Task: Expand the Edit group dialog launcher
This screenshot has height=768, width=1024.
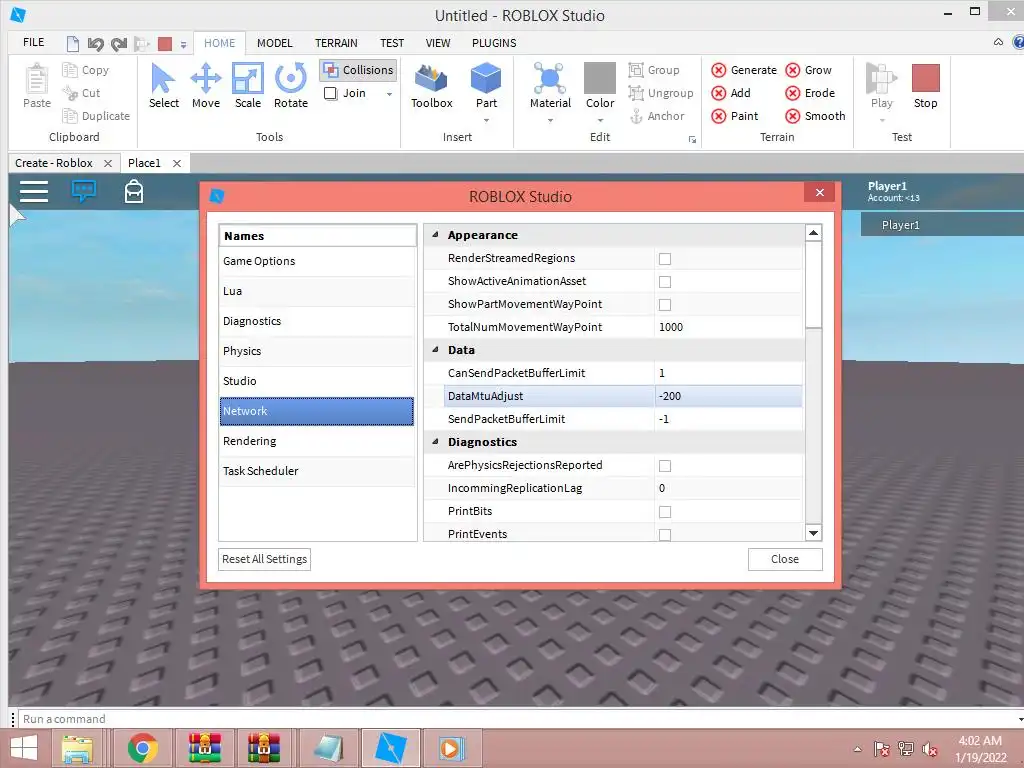Action: click(x=692, y=139)
